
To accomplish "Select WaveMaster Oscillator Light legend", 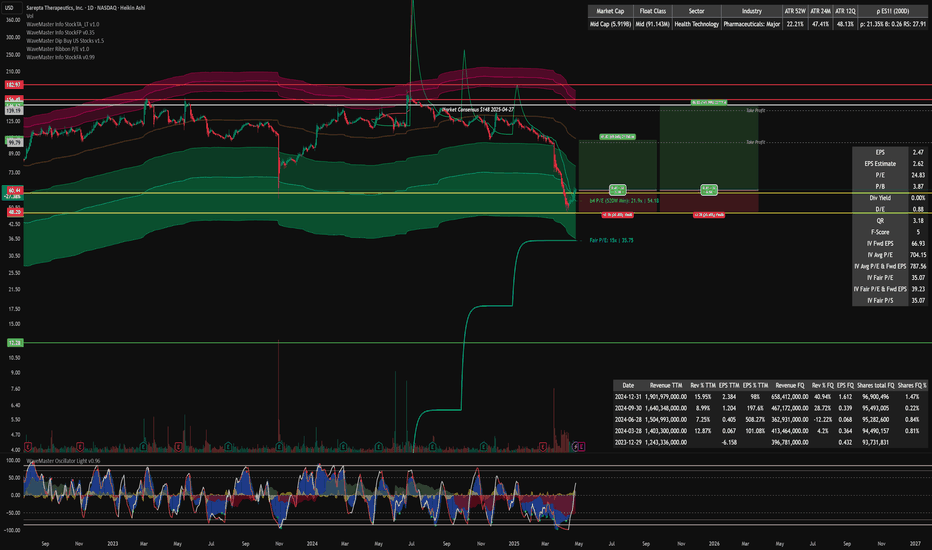I will coord(64,461).
